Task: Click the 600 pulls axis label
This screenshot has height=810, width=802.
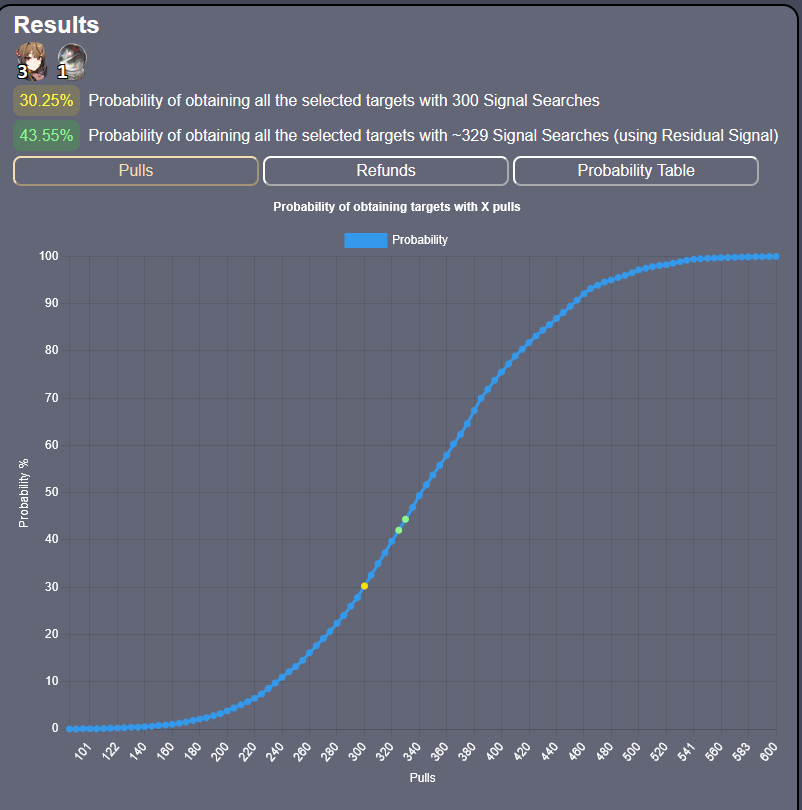Action: tap(769, 751)
